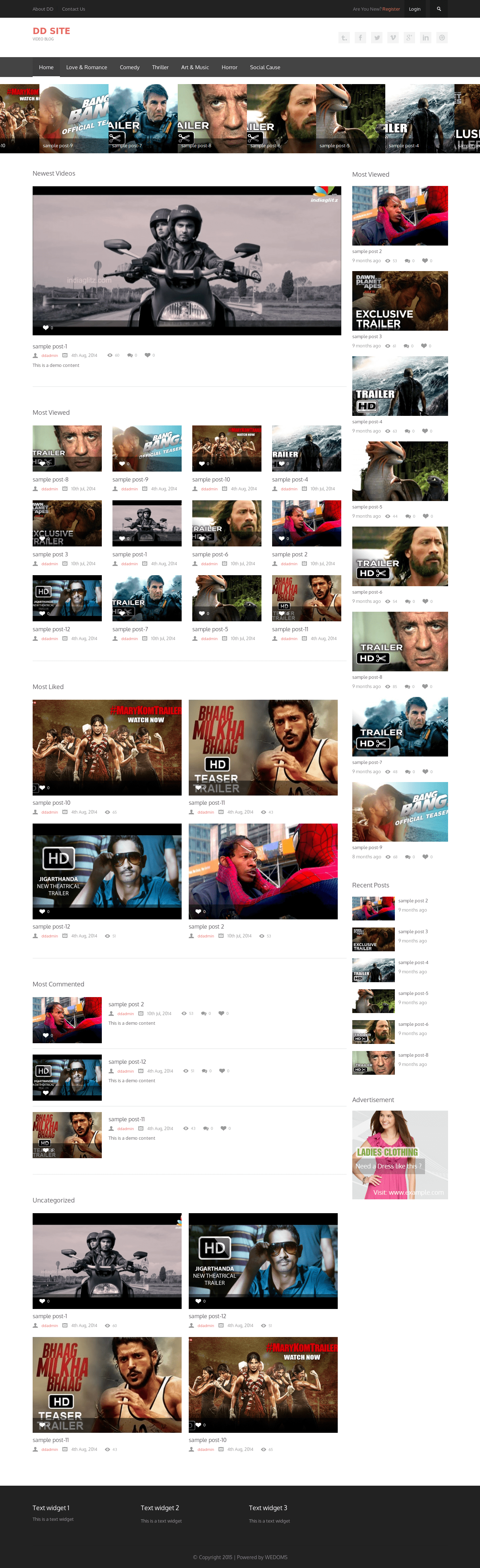Click heart icon under sidebar sample post-9
The width and height of the screenshot is (480, 1568).
[x=425, y=857]
